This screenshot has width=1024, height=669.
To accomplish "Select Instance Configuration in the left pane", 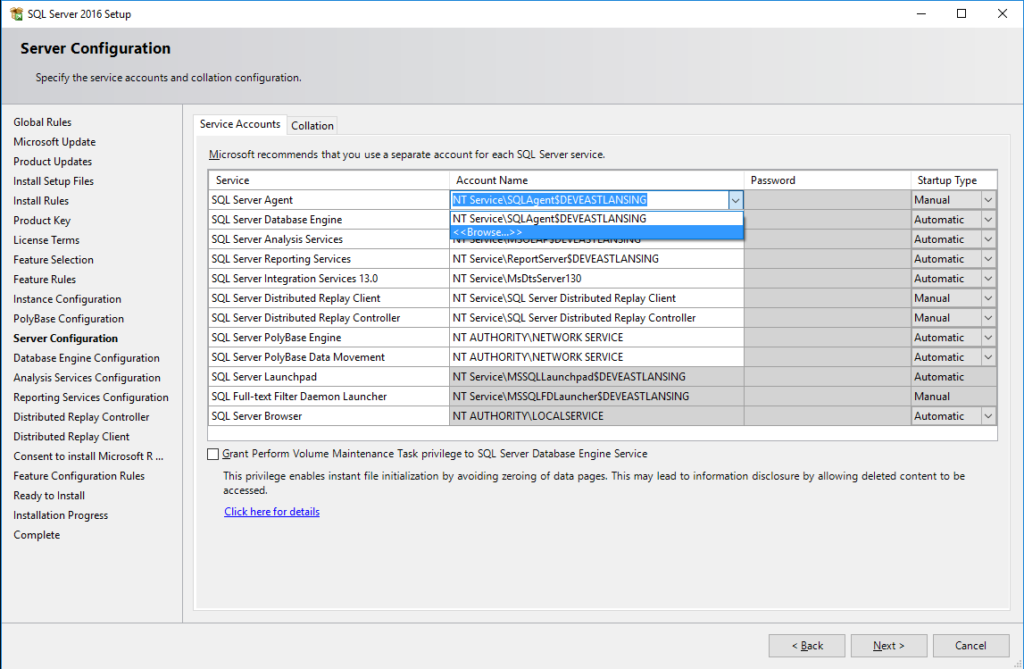I will point(65,298).
